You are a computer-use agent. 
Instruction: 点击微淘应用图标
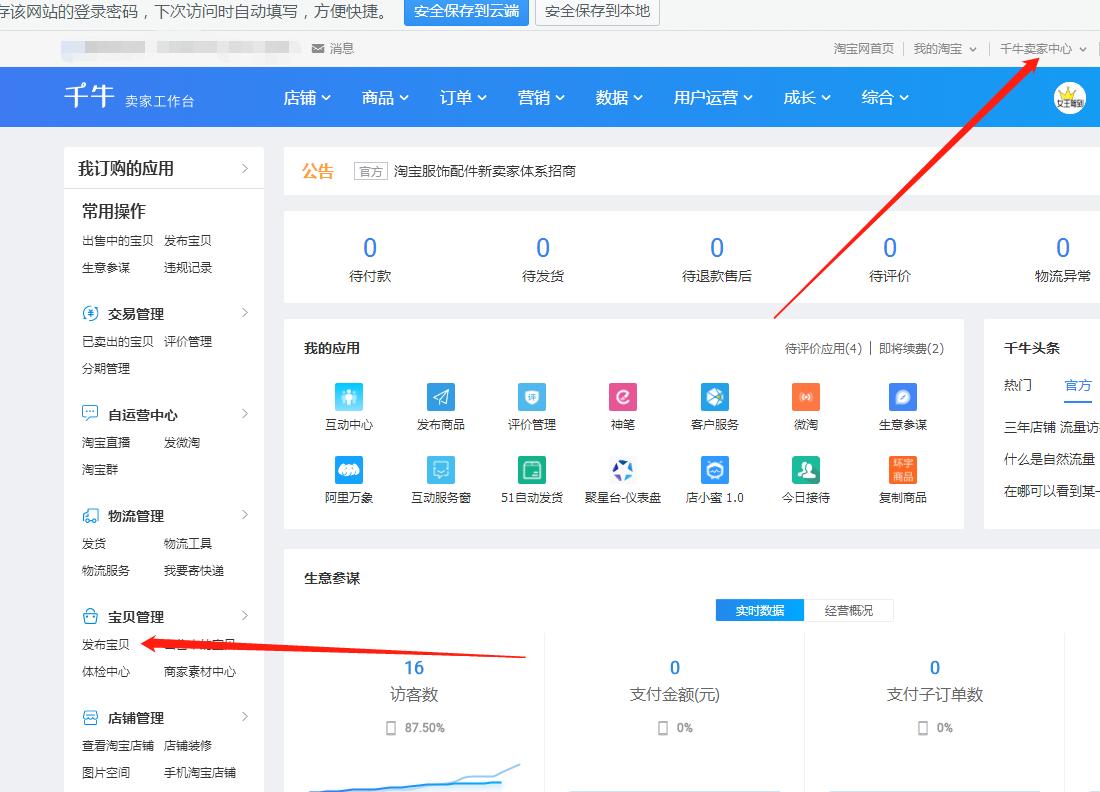click(804, 397)
